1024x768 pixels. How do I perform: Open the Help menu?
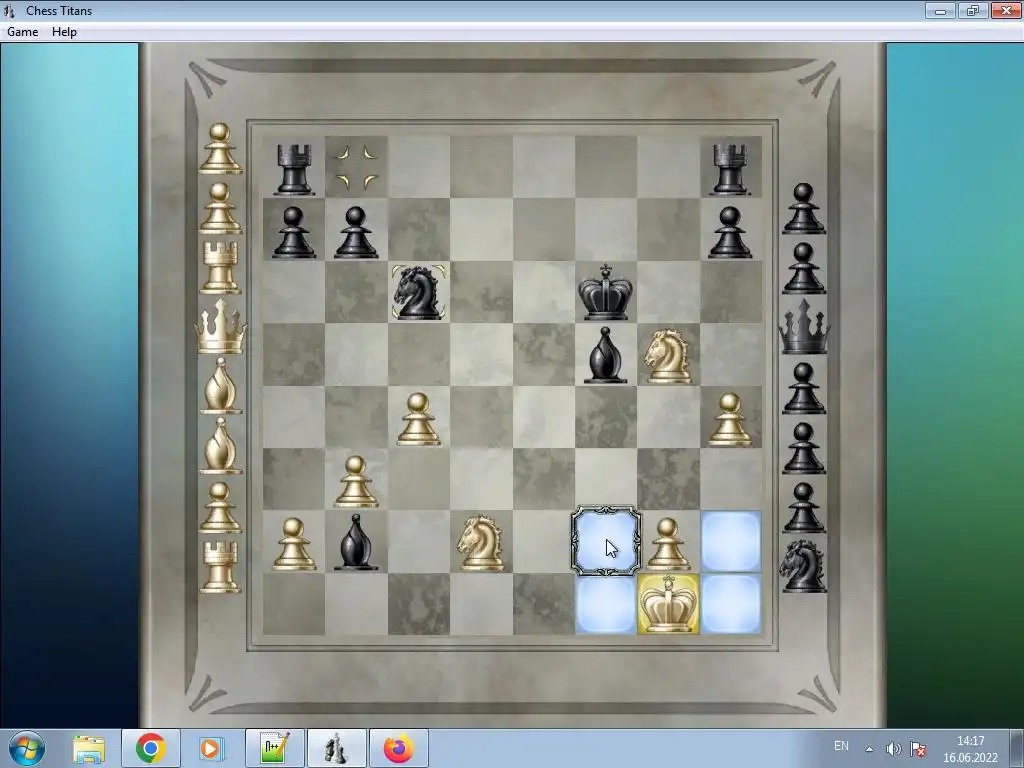64,31
